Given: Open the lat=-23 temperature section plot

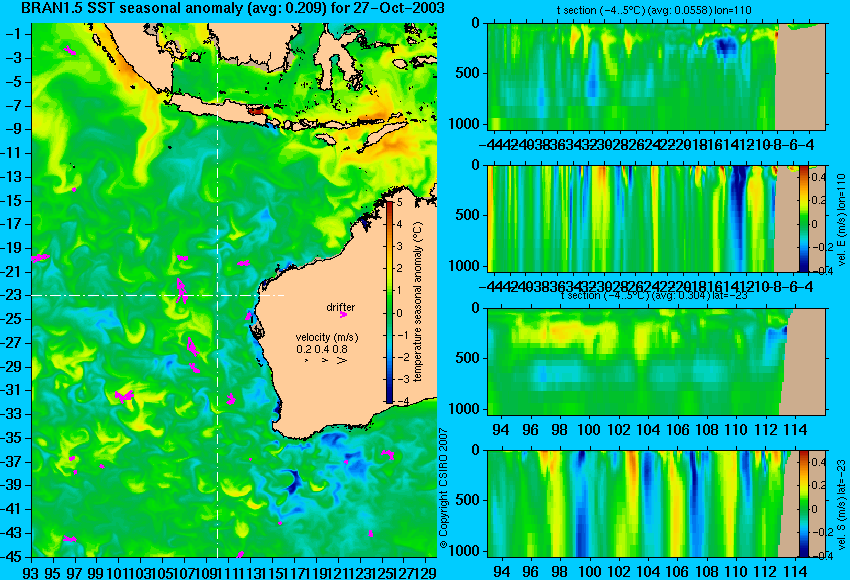Looking at the screenshot, I should pos(656,362).
